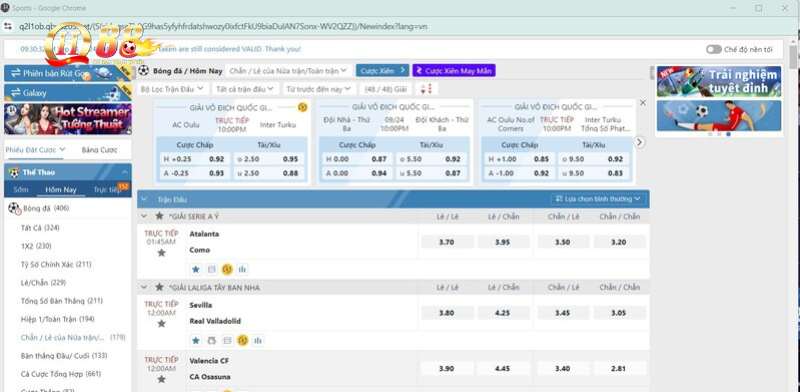Favorite the GIẢI LALIGA TÂY BAN NHA league star

pyautogui.click(x=159, y=287)
